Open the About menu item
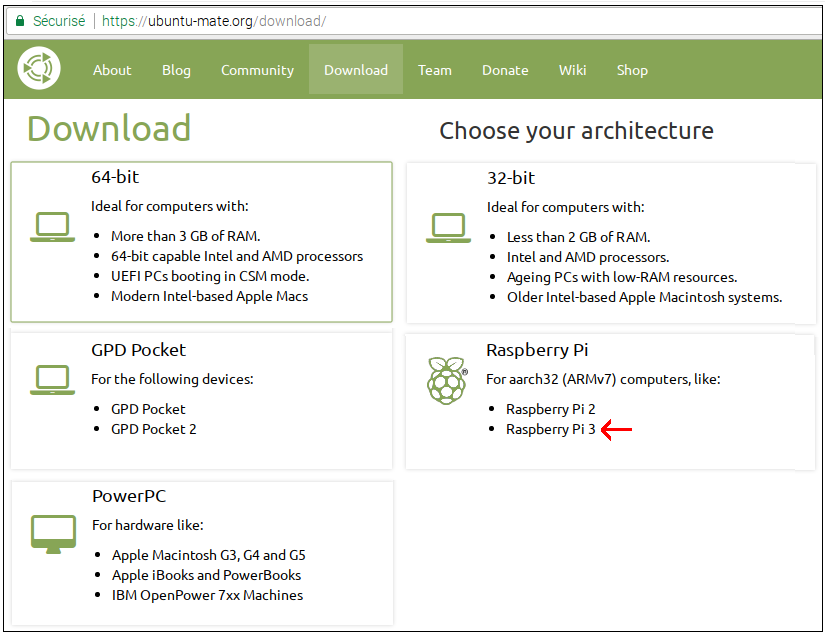The height and width of the screenshot is (636, 825). click(x=112, y=70)
